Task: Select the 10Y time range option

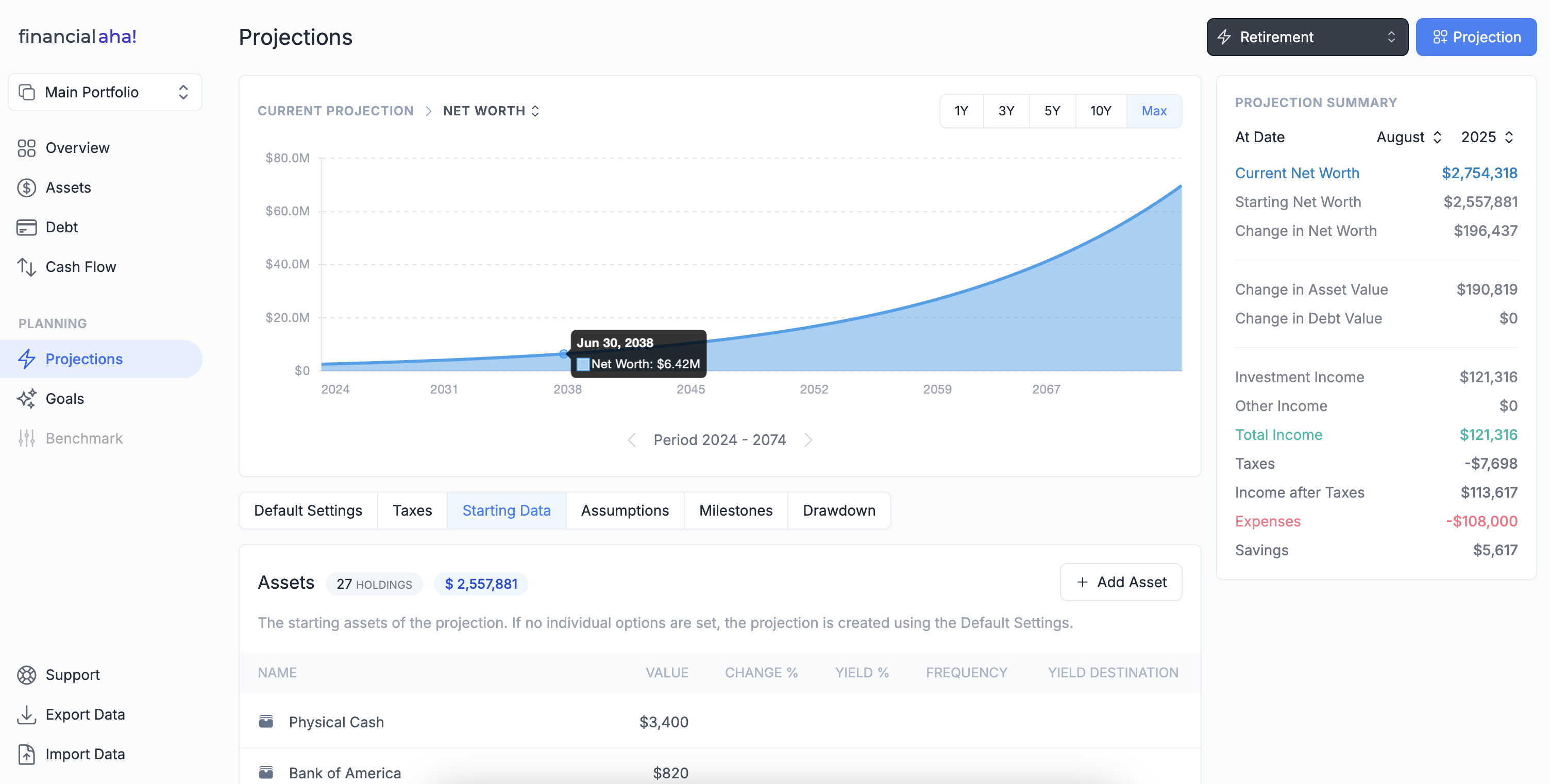Action: [1101, 111]
